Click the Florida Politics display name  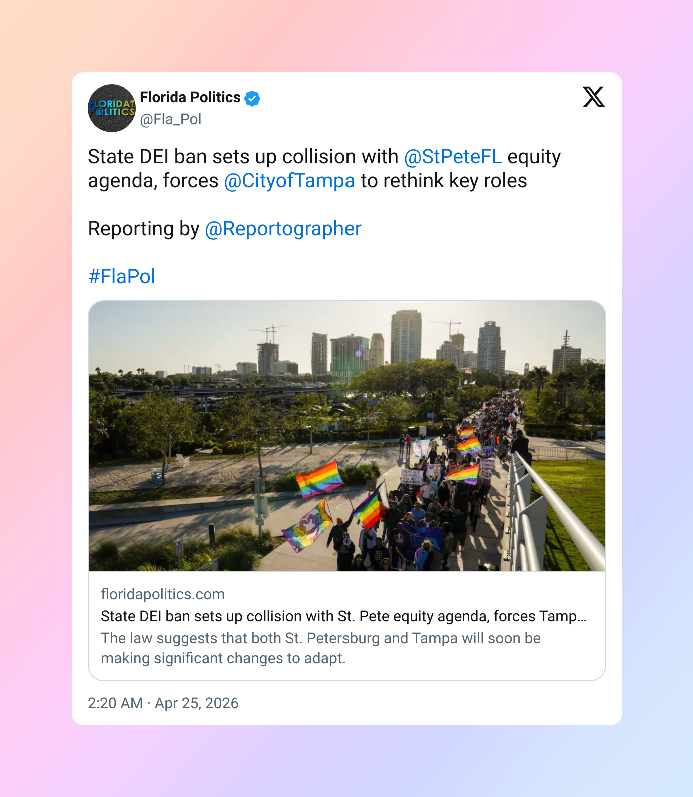[x=190, y=97]
